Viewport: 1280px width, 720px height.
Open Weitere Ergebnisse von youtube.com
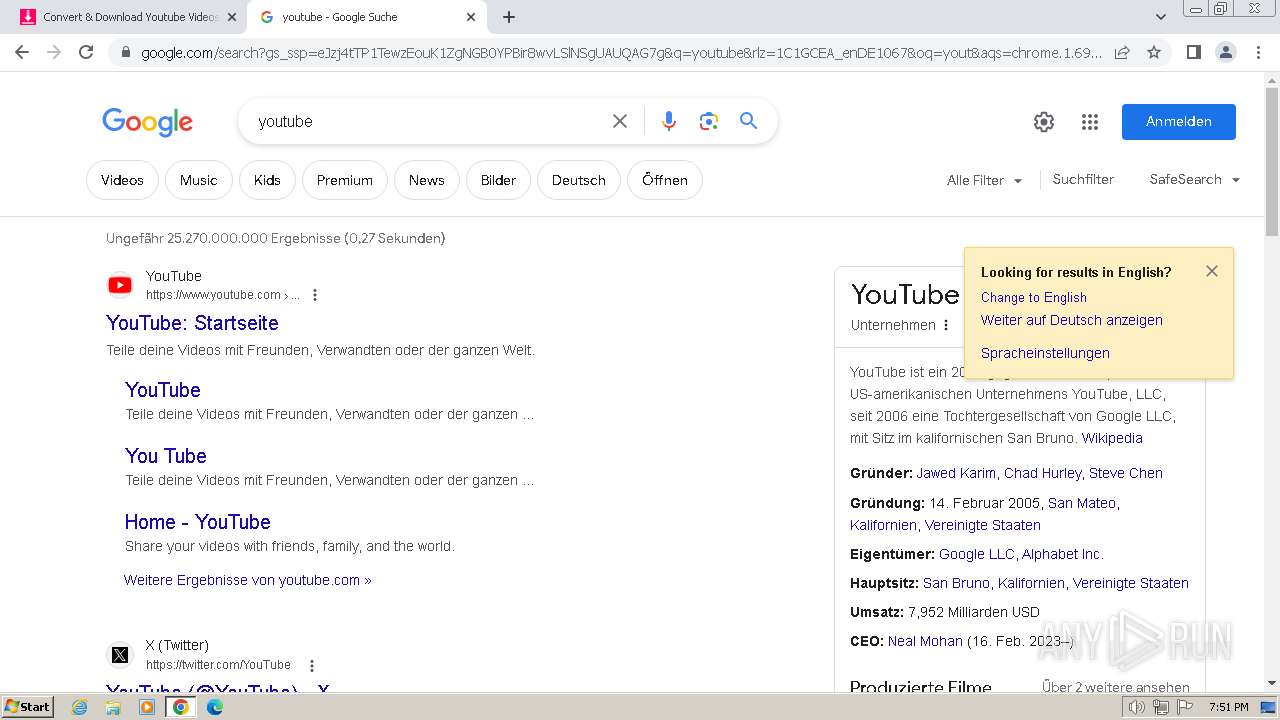click(x=248, y=580)
